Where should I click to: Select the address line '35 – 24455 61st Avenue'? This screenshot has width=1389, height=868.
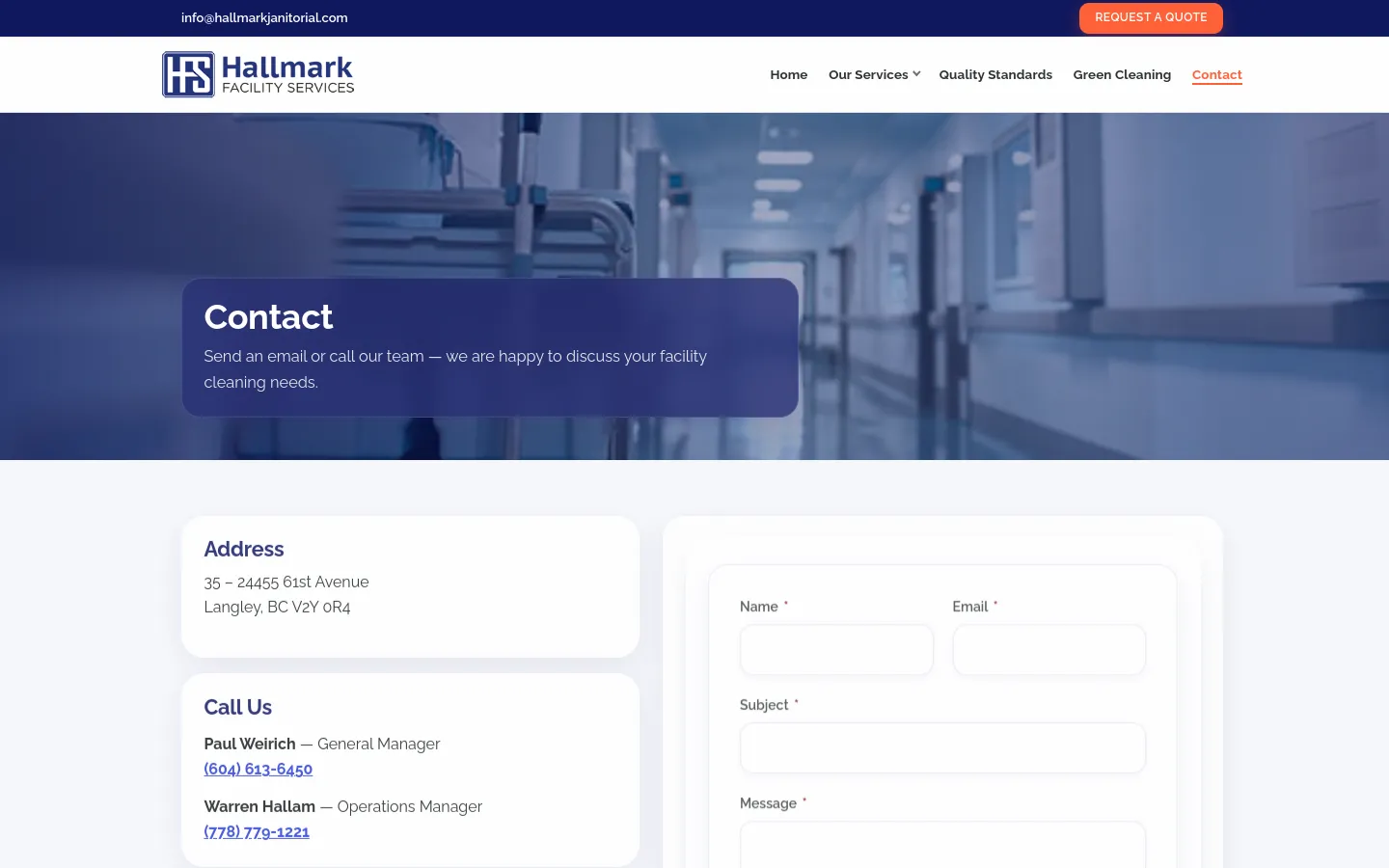click(x=286, y=582)
